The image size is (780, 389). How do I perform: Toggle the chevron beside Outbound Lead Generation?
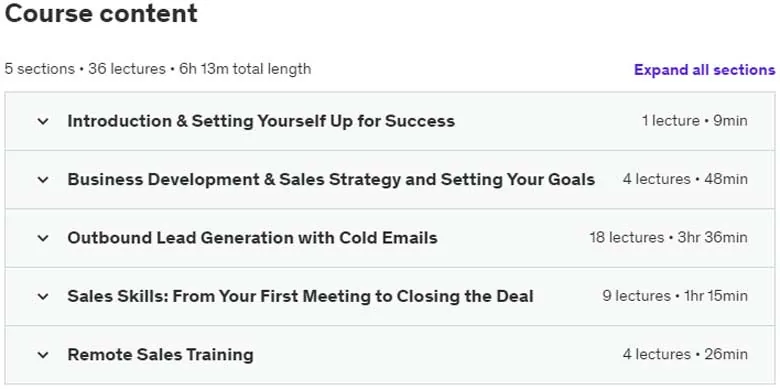pos(43,238)
